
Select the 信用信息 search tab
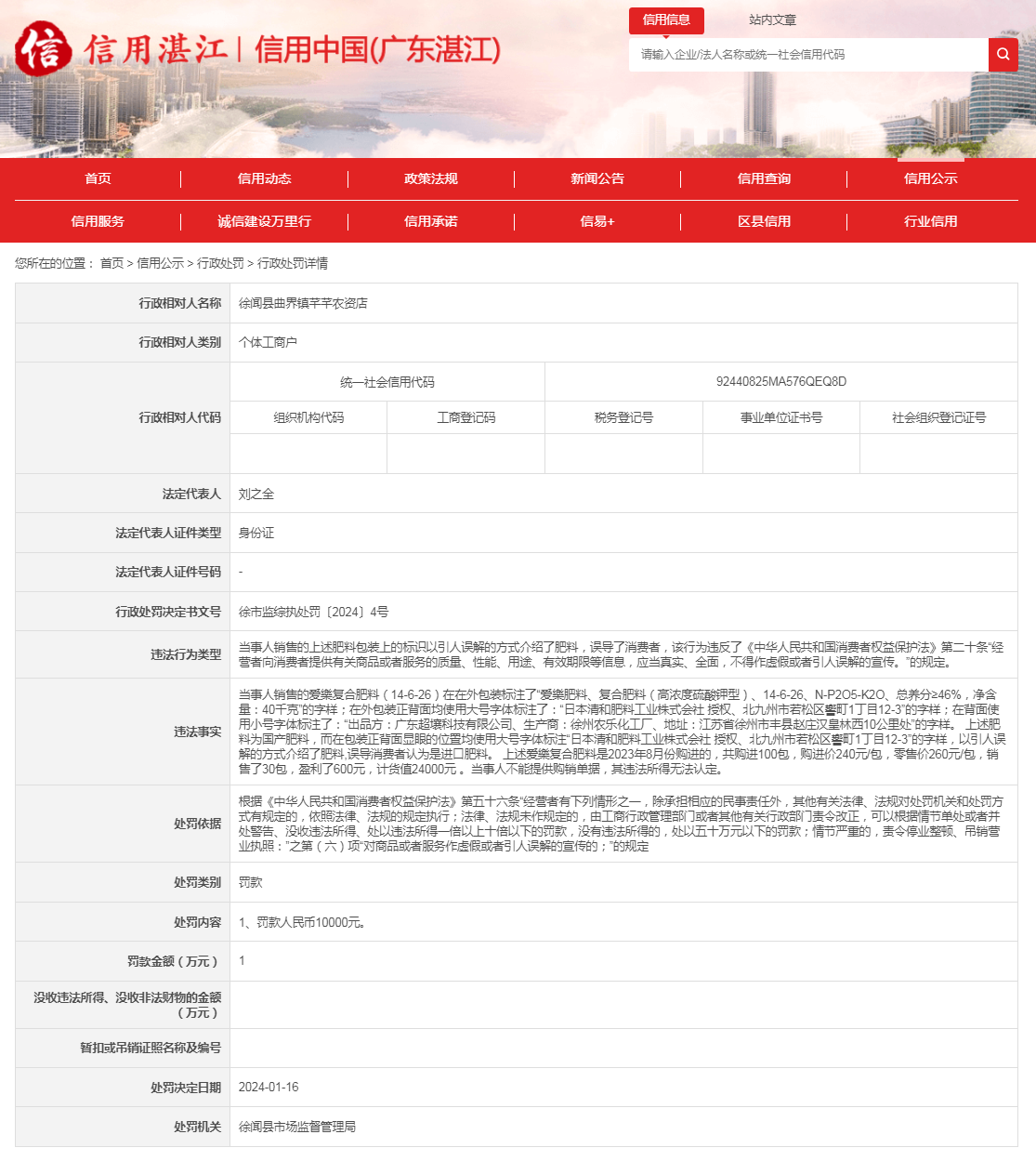[666, 20]
